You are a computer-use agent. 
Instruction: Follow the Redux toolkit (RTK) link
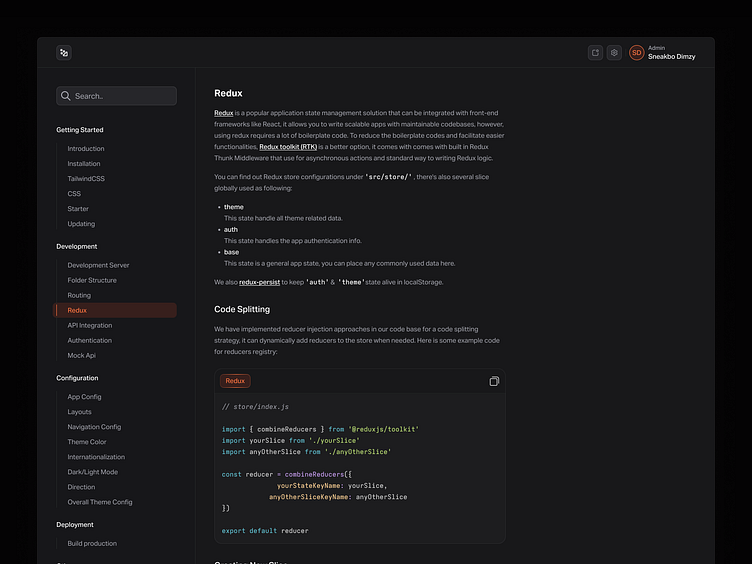point(288,147)
